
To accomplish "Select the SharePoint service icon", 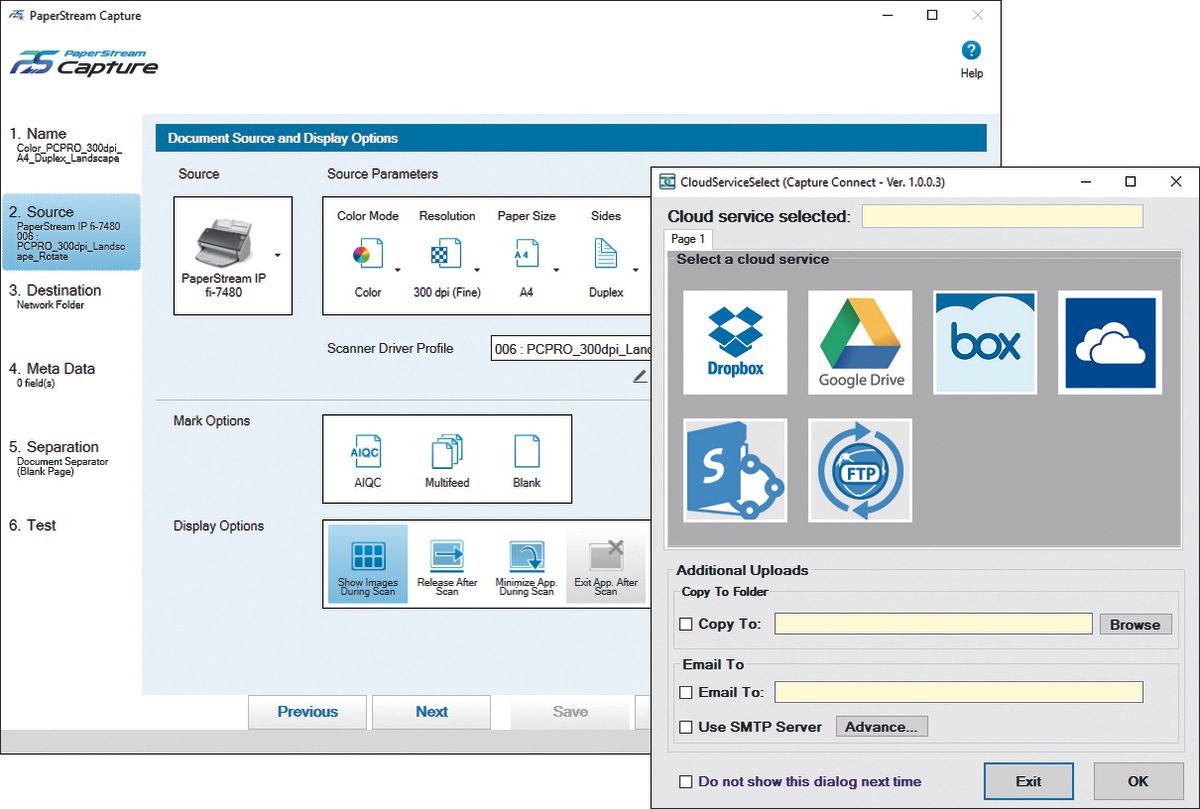I will (x=735, y=470).
